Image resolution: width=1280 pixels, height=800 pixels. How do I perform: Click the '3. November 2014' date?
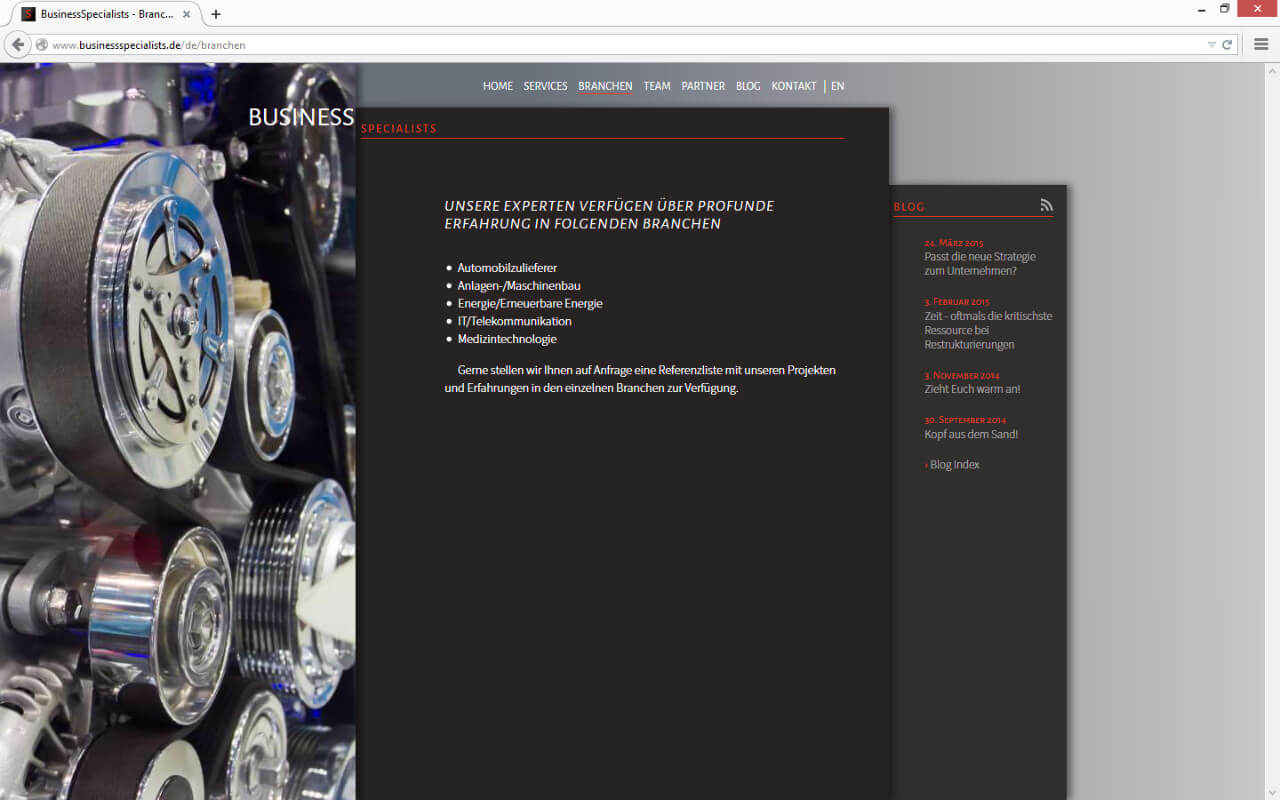pos(962,376)
